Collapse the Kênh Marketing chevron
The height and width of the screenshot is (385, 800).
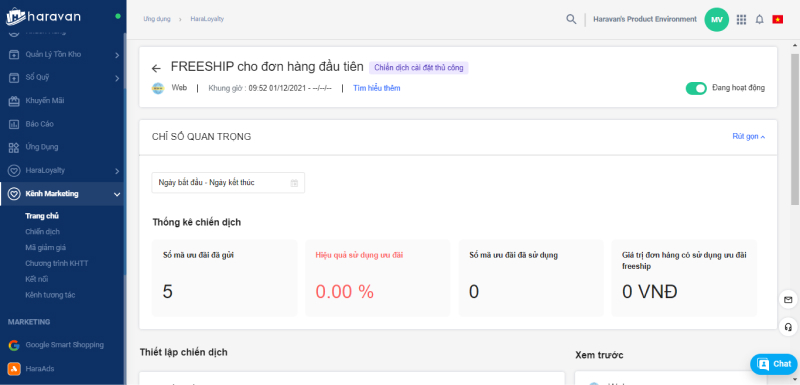click(117, 194)
